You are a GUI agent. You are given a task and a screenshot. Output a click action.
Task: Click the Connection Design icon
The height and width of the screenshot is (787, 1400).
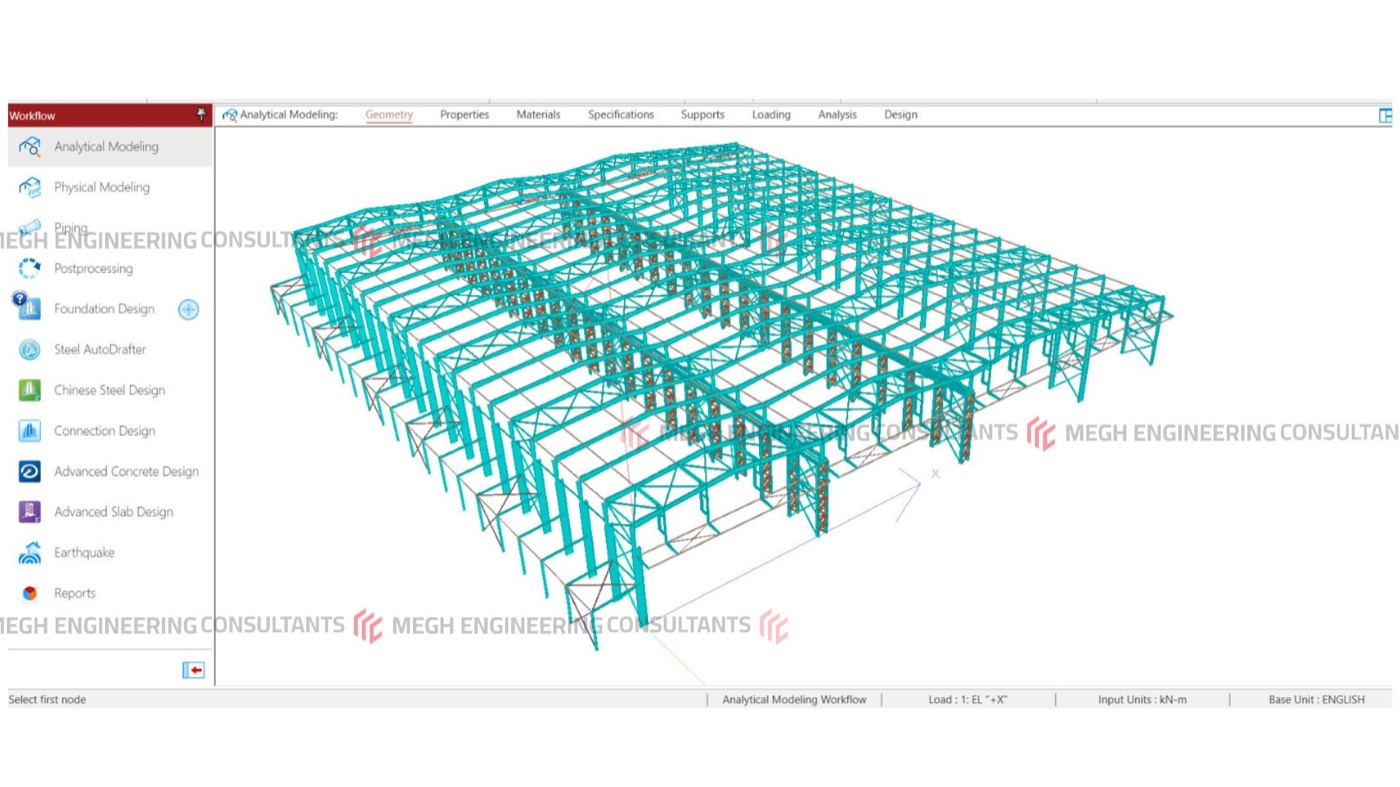30,431
